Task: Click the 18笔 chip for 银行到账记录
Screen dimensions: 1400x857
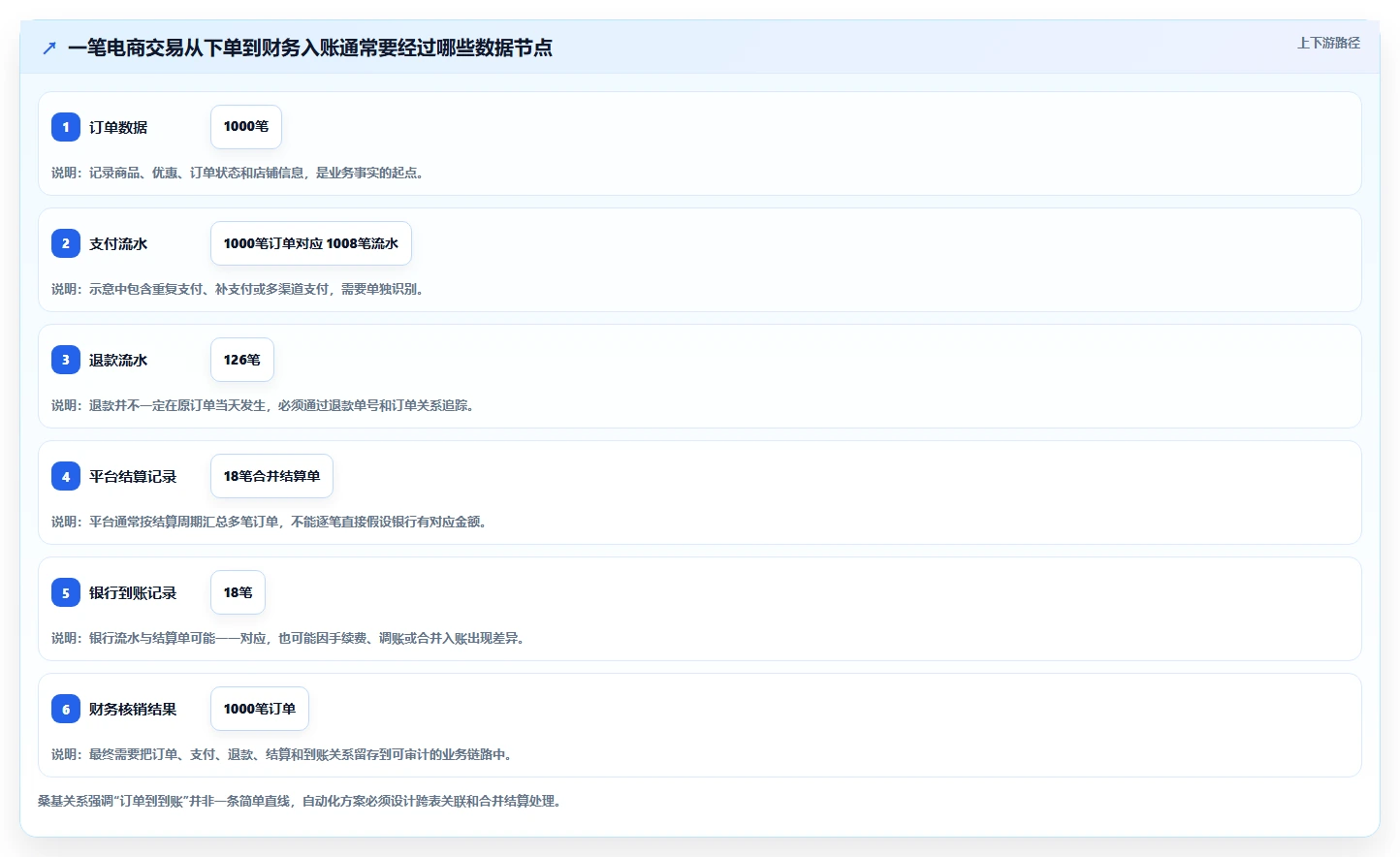Action: pos(238,592)
